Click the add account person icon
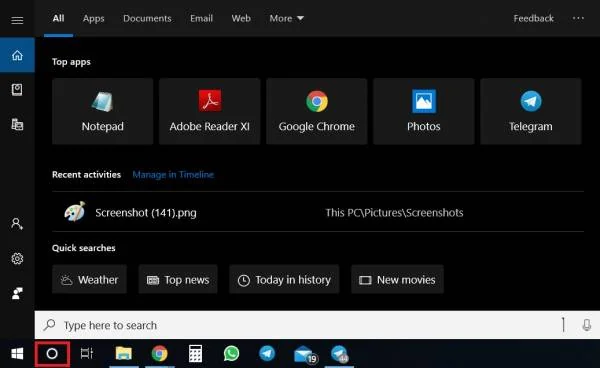 click(x=17, y=224)
